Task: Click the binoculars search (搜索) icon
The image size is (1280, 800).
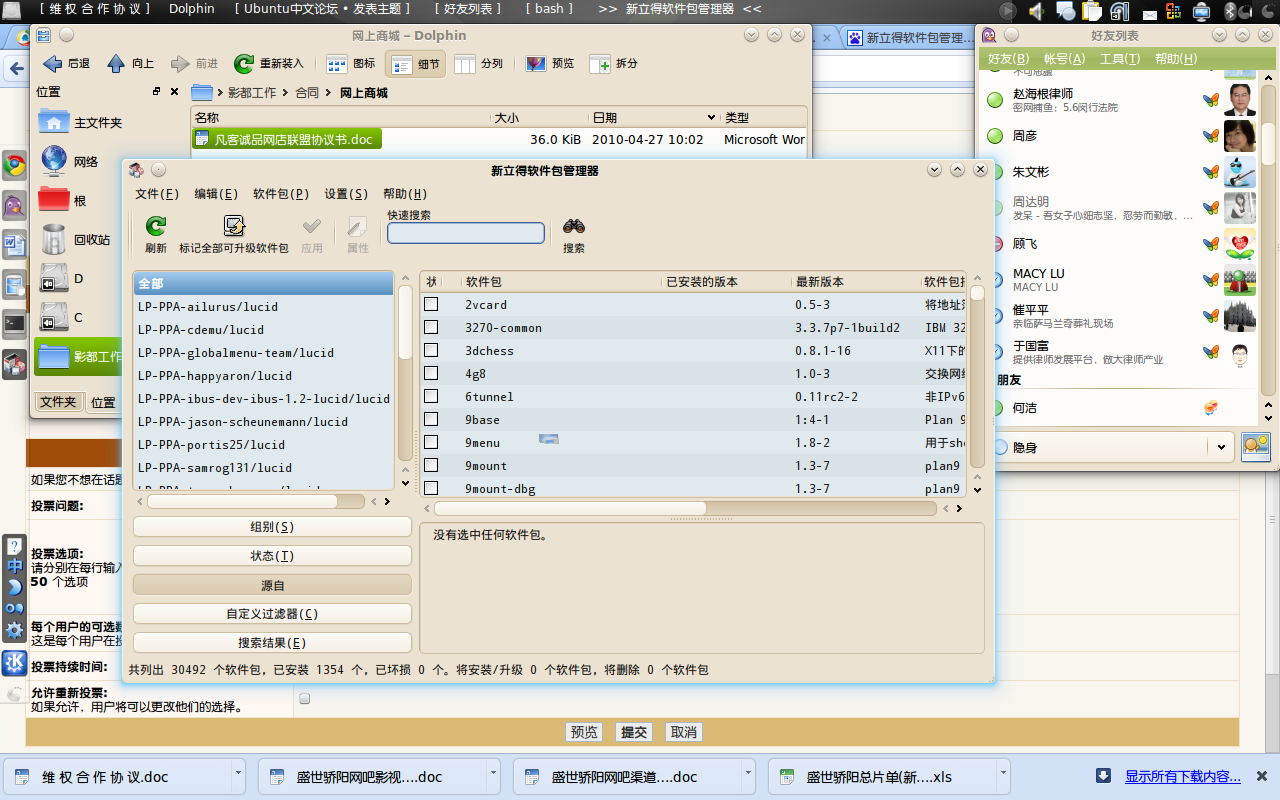Action: [574, 226]
